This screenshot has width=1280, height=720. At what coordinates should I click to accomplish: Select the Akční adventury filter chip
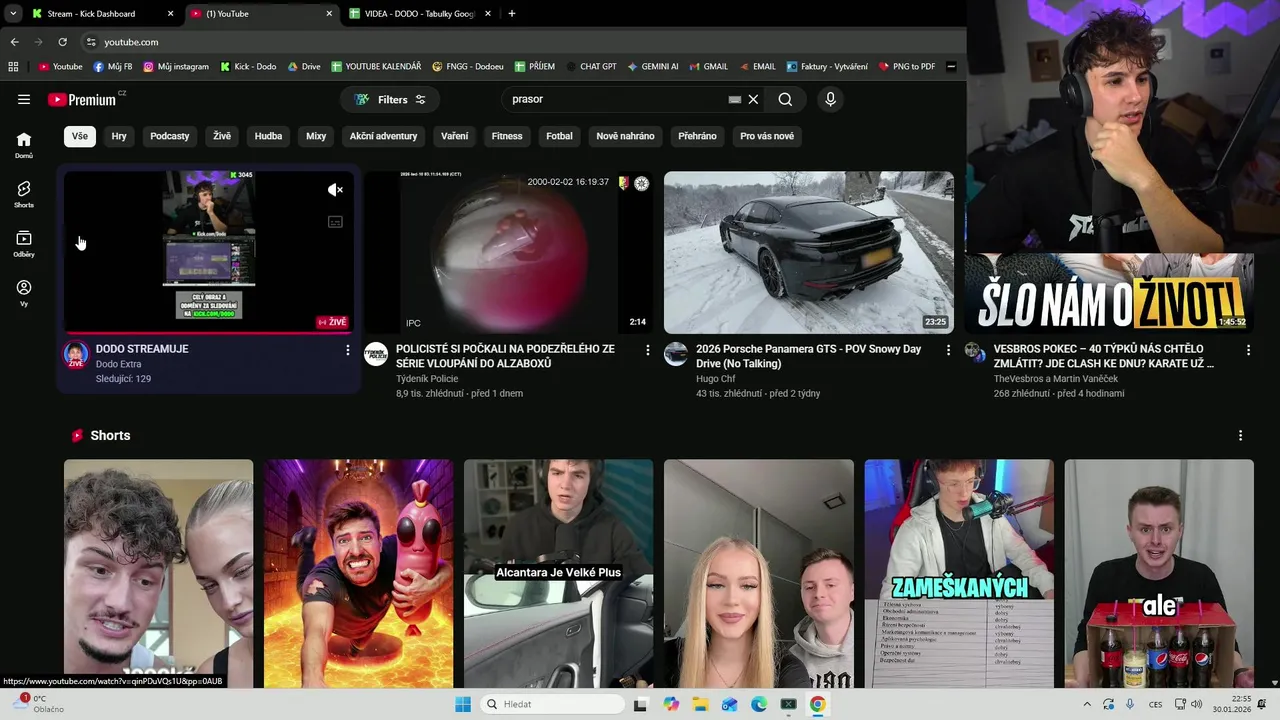(x=383, y=136)
